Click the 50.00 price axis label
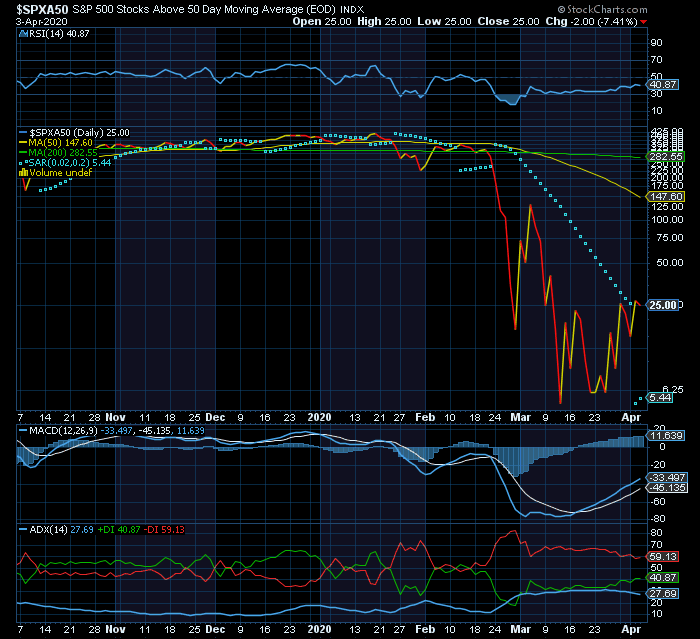The width and height of the screenshot is (700, 639). click(x=670, y=263)
